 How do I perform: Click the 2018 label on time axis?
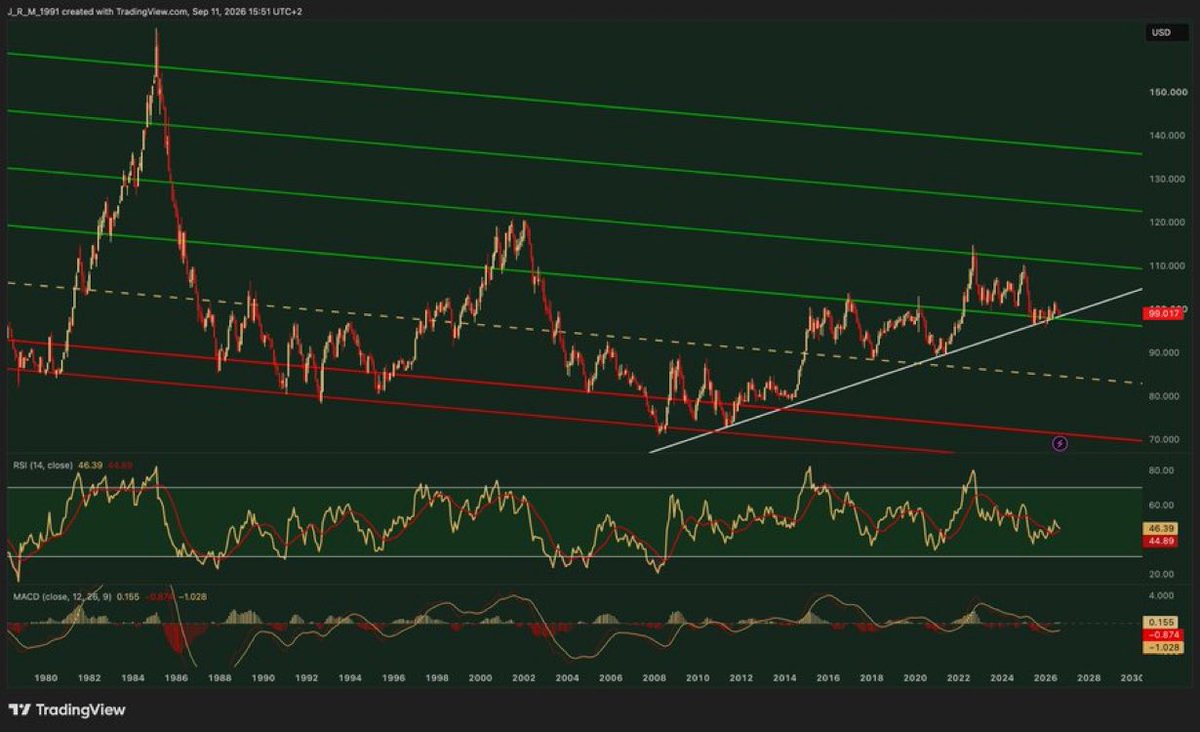[871, 677]
